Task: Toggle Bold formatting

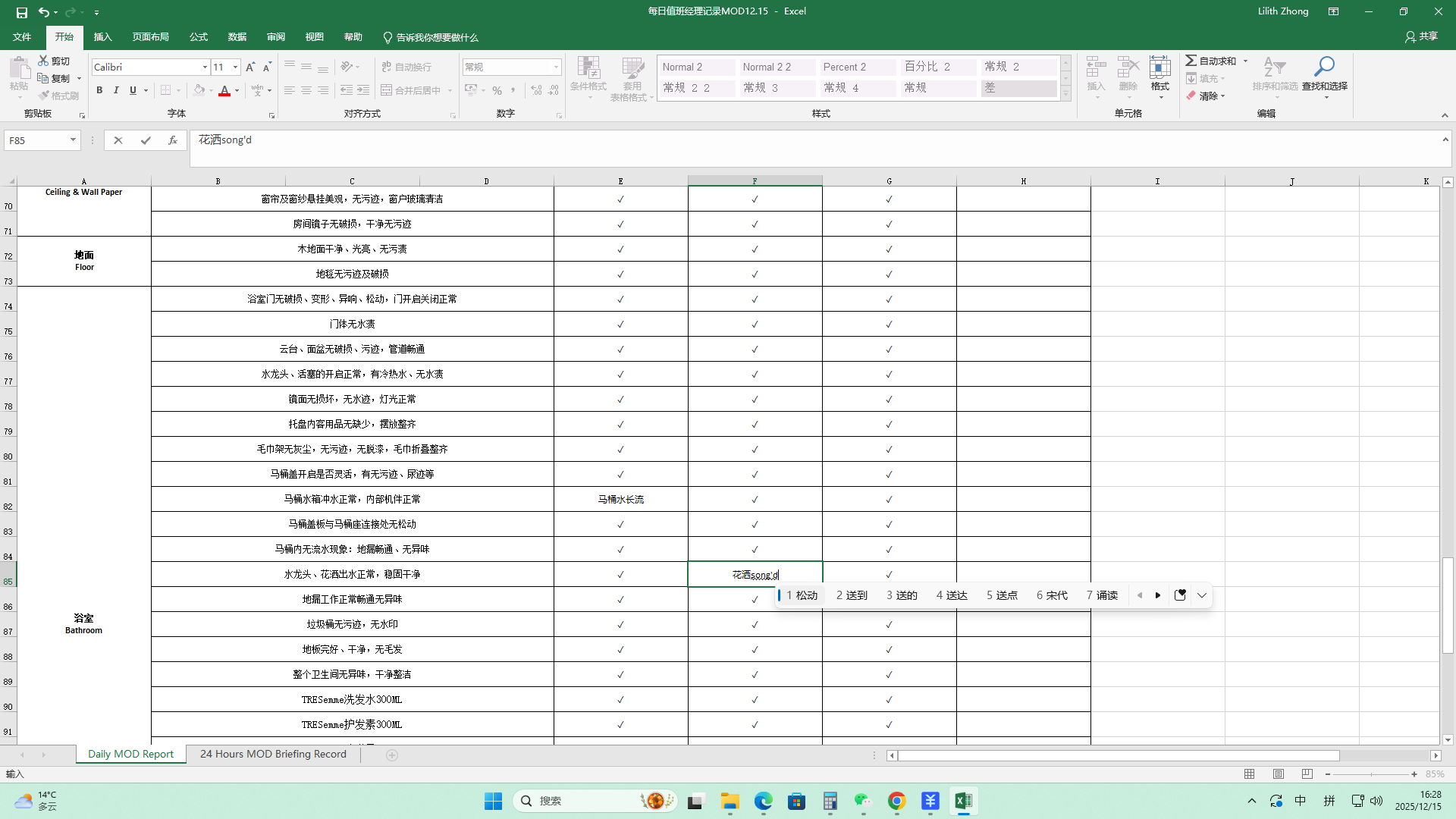Action: pos(99,90)
